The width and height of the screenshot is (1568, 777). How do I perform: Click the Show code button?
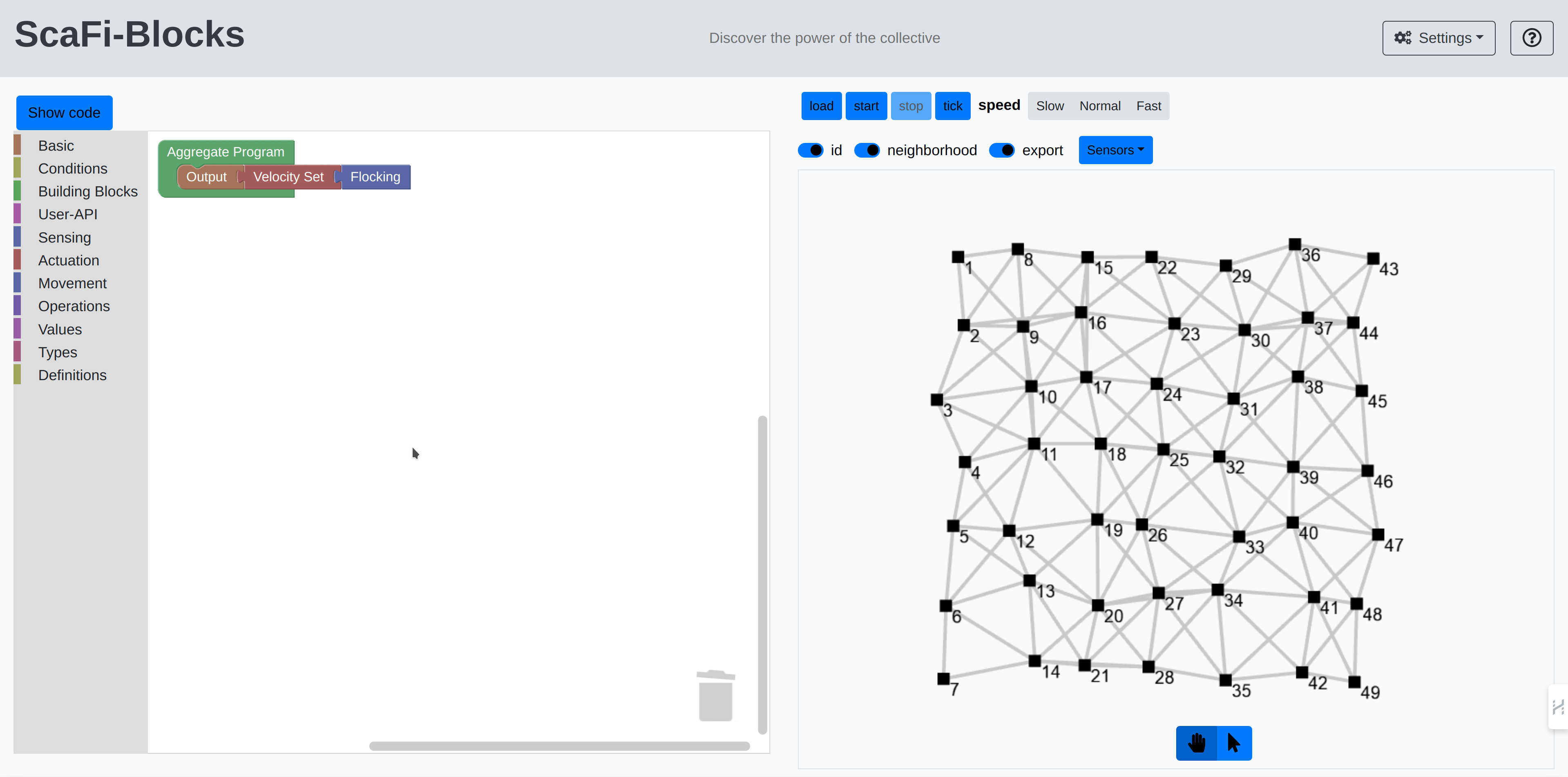click(64, 113)
